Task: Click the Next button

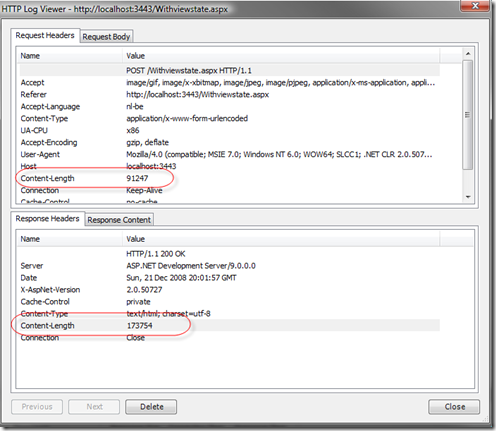Action: point(94,407)
